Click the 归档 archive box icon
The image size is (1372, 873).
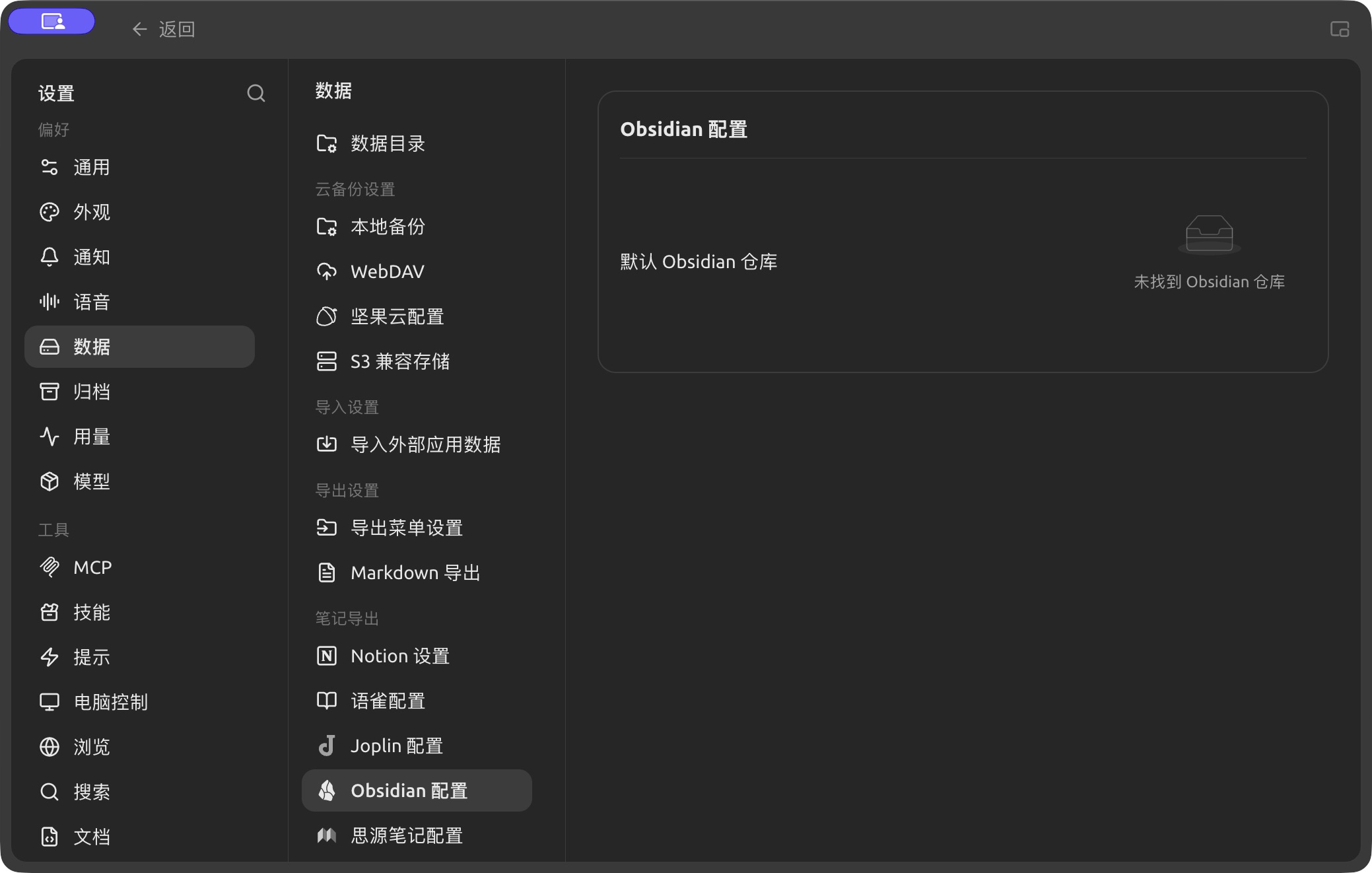coord(50,392)
